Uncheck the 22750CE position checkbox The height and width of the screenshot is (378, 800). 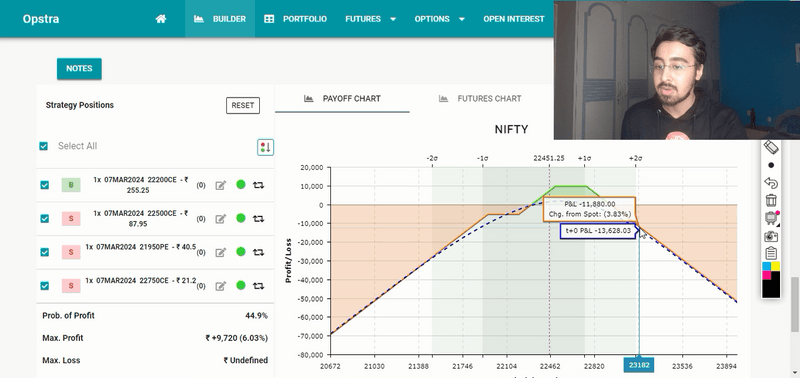(x=44, y=286)
